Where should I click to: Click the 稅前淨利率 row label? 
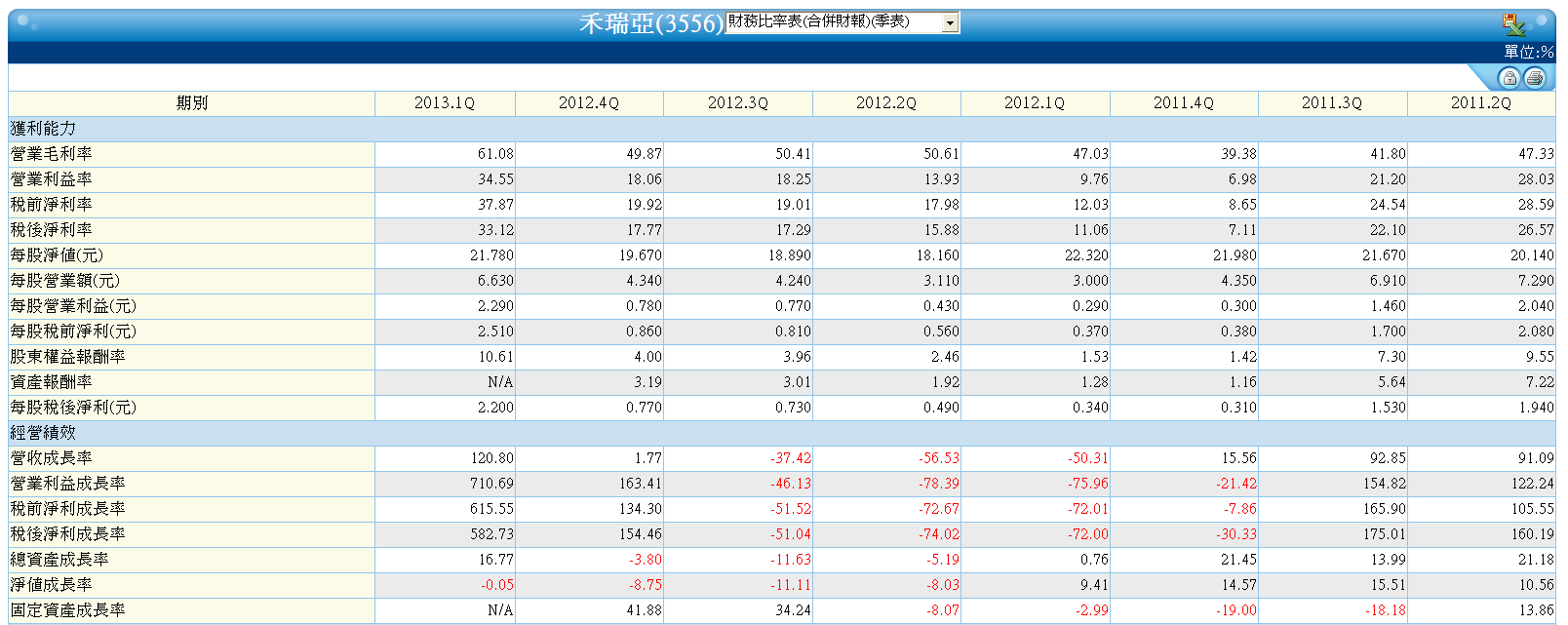(x=52, y=205)
